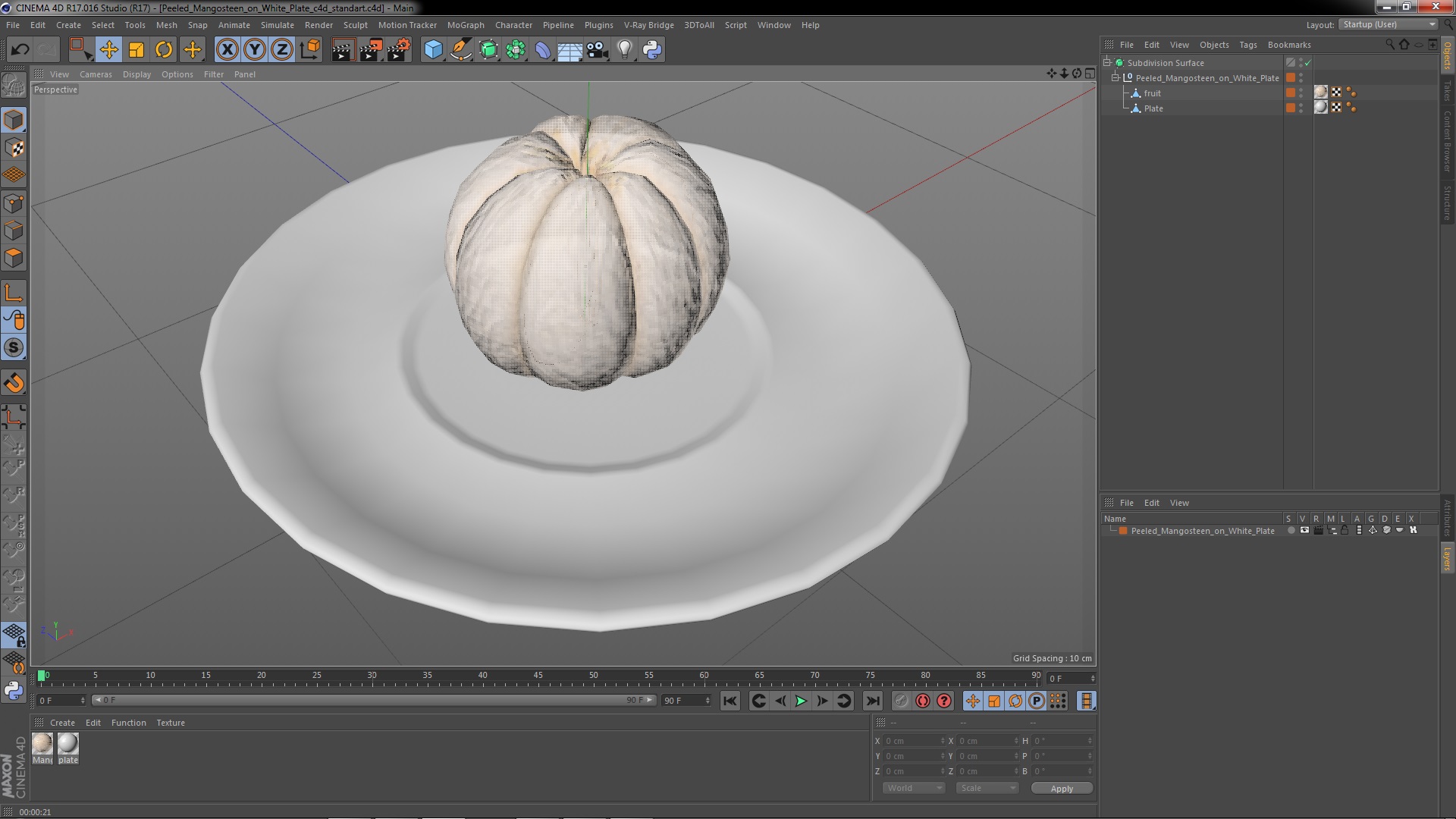Screen dimensions: 1456x819
Task: Add a Light object
Action: 625,50
